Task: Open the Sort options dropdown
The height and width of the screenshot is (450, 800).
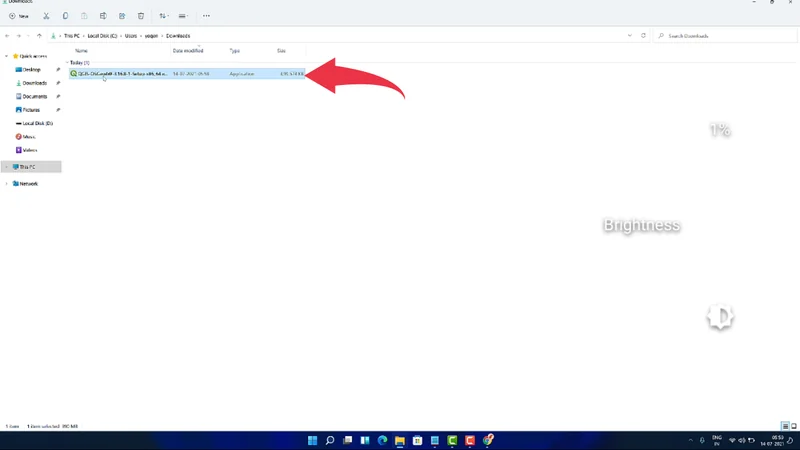Action: pos(164,16)
